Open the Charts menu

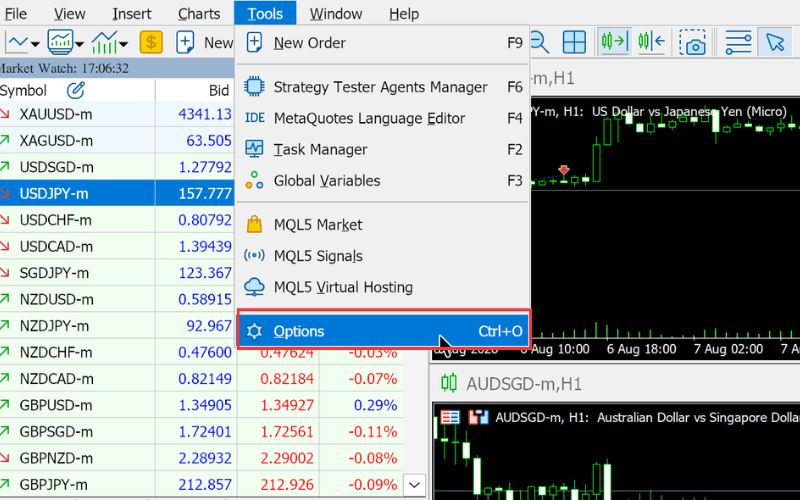(199, 13)
